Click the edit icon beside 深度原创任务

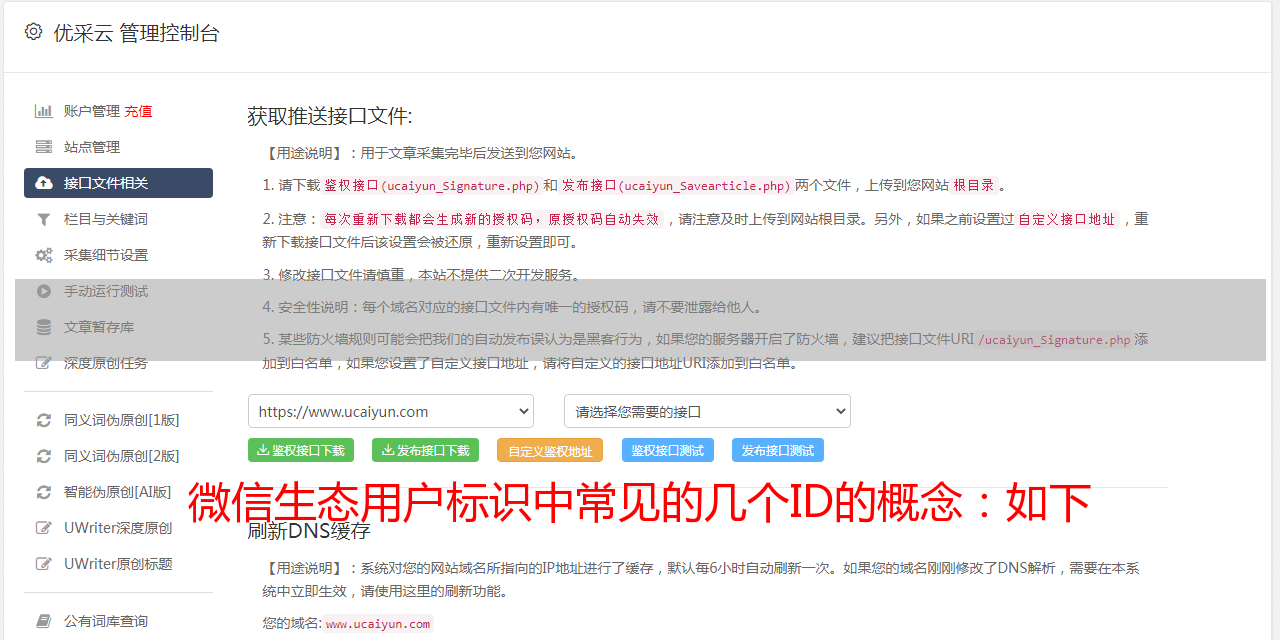click(x=44, y=363)
